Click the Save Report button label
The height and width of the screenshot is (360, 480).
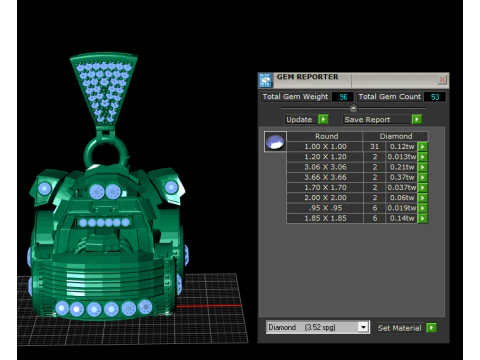367,120
